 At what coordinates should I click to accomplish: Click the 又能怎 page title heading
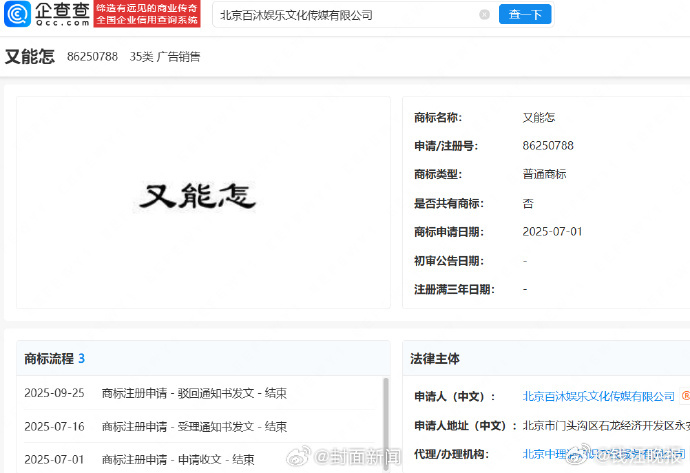(x=30, y=57)
